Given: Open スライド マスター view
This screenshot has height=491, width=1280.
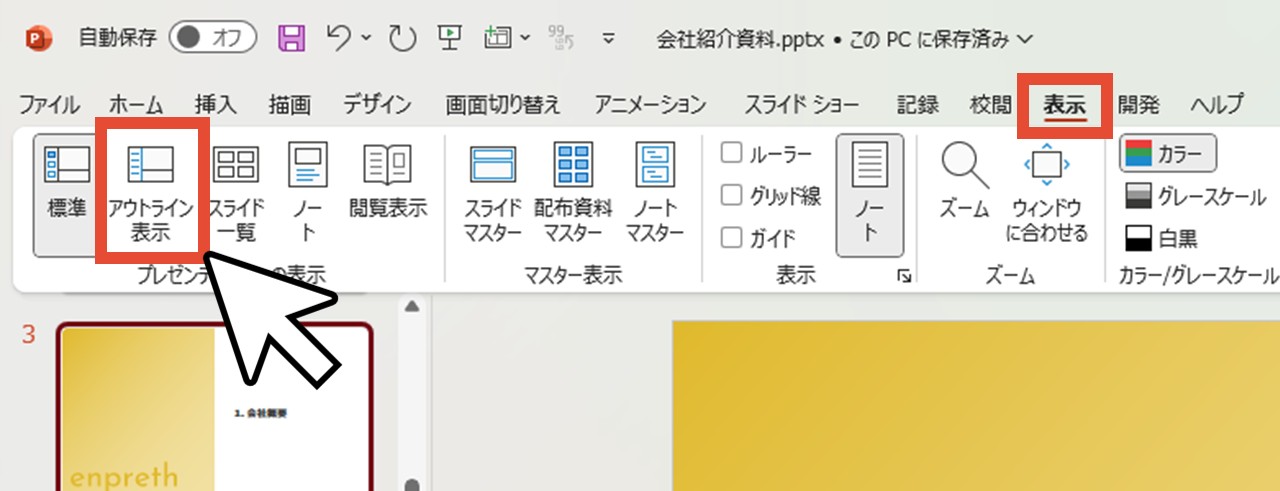Looking at the screenshot, I should tap(492, 196).
